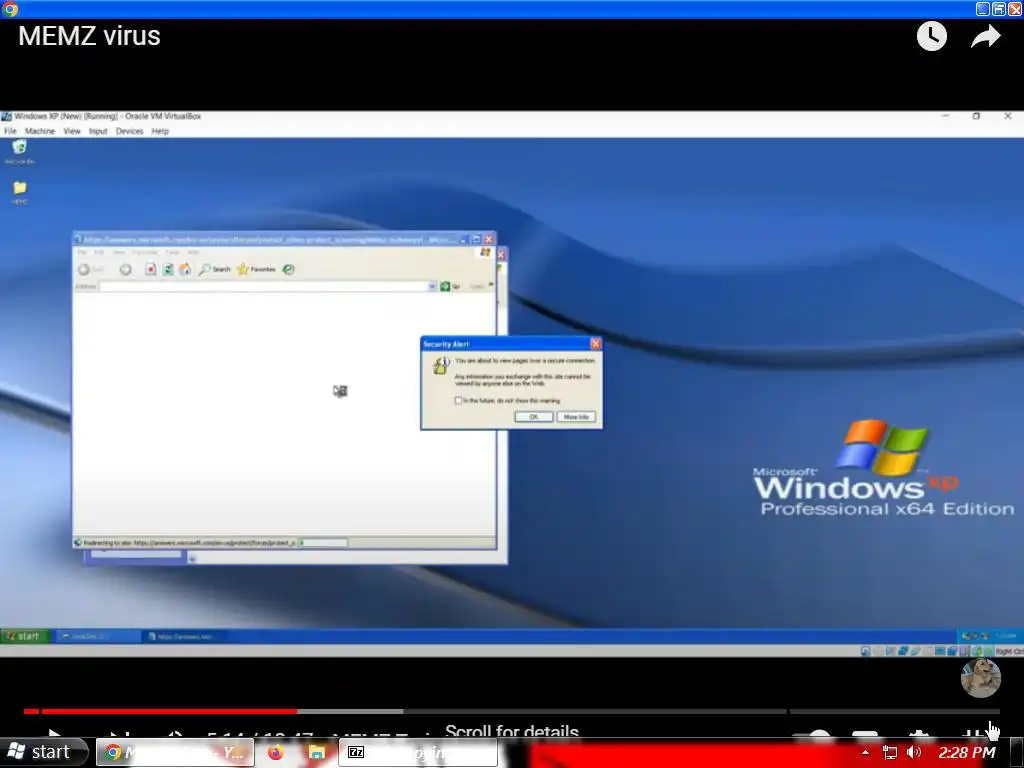Click More Info in Security Alert dialog
Image resolution: width=1024 pixels, height=768 pixels.
[576, 417]
